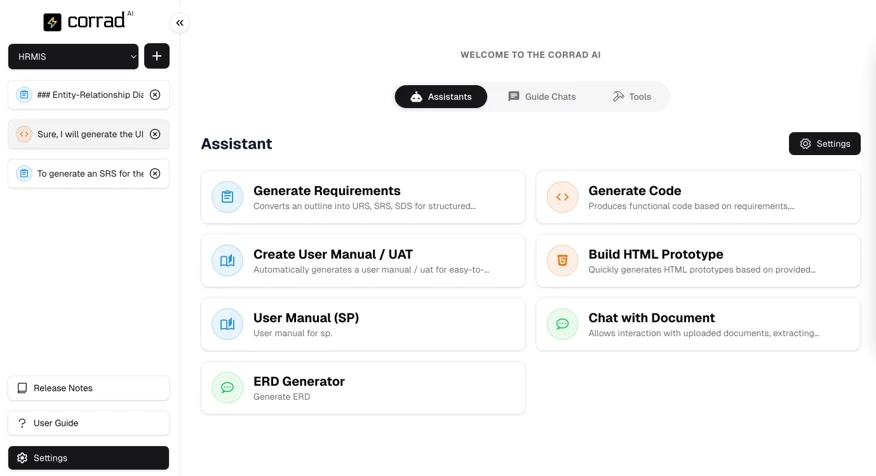Click the 'corrad' wordmark text
Image resolution: width=876 pixels, height=476 pixels.
pyautogui.click(x=96, y=21)
